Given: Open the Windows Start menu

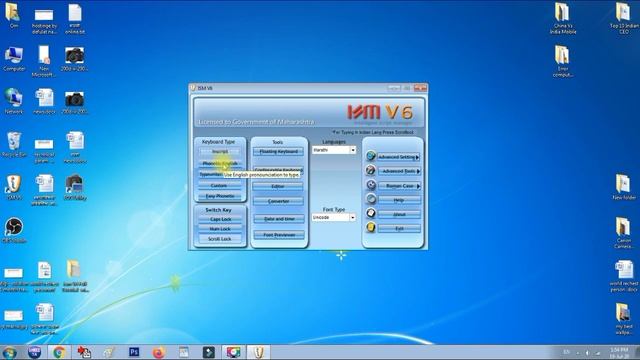Looking at the screenshot, I should (10, 352).
